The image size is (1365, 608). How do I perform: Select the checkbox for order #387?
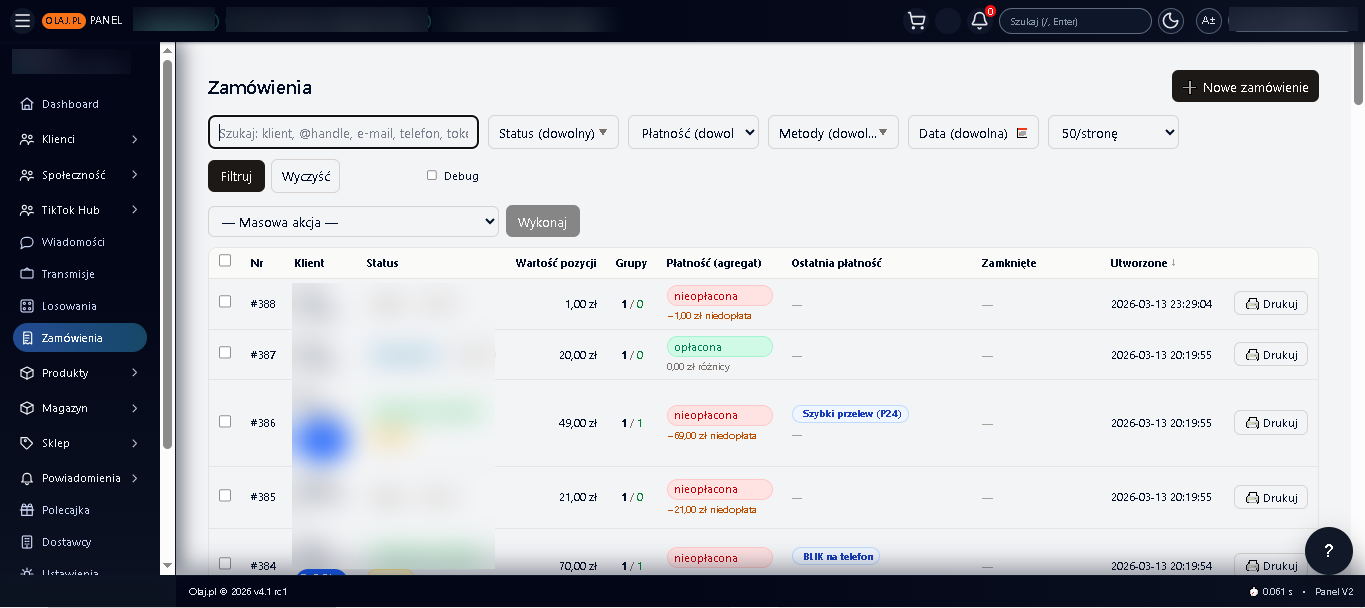(x=225, y=353)
